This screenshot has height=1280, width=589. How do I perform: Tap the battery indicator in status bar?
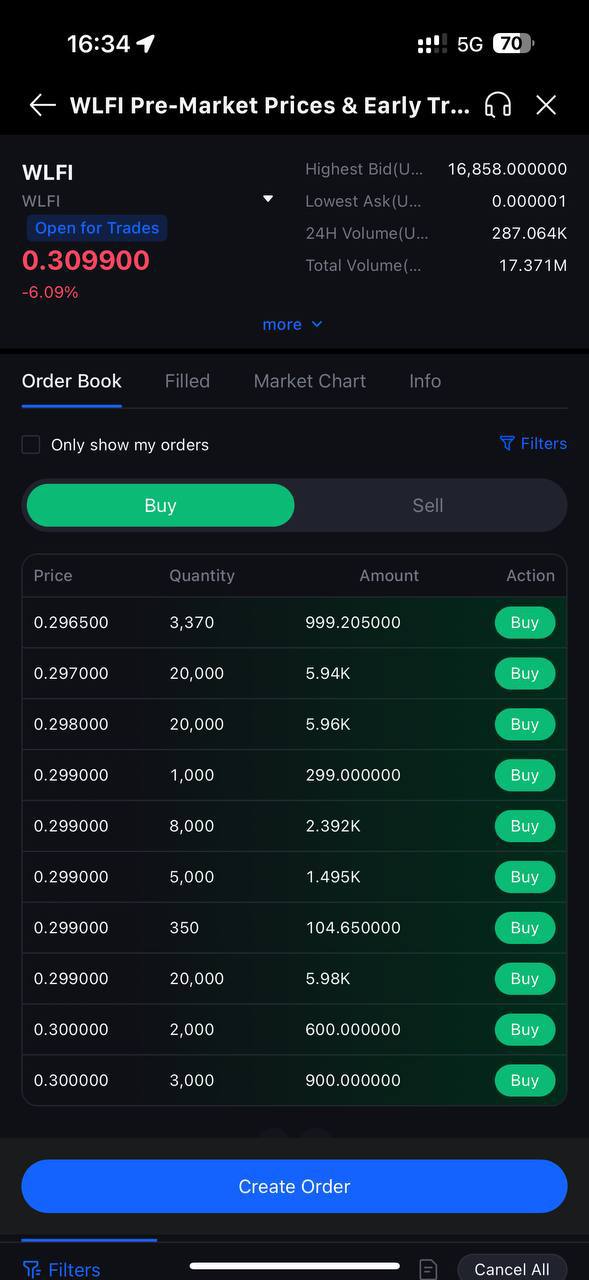tap(513, 44)
